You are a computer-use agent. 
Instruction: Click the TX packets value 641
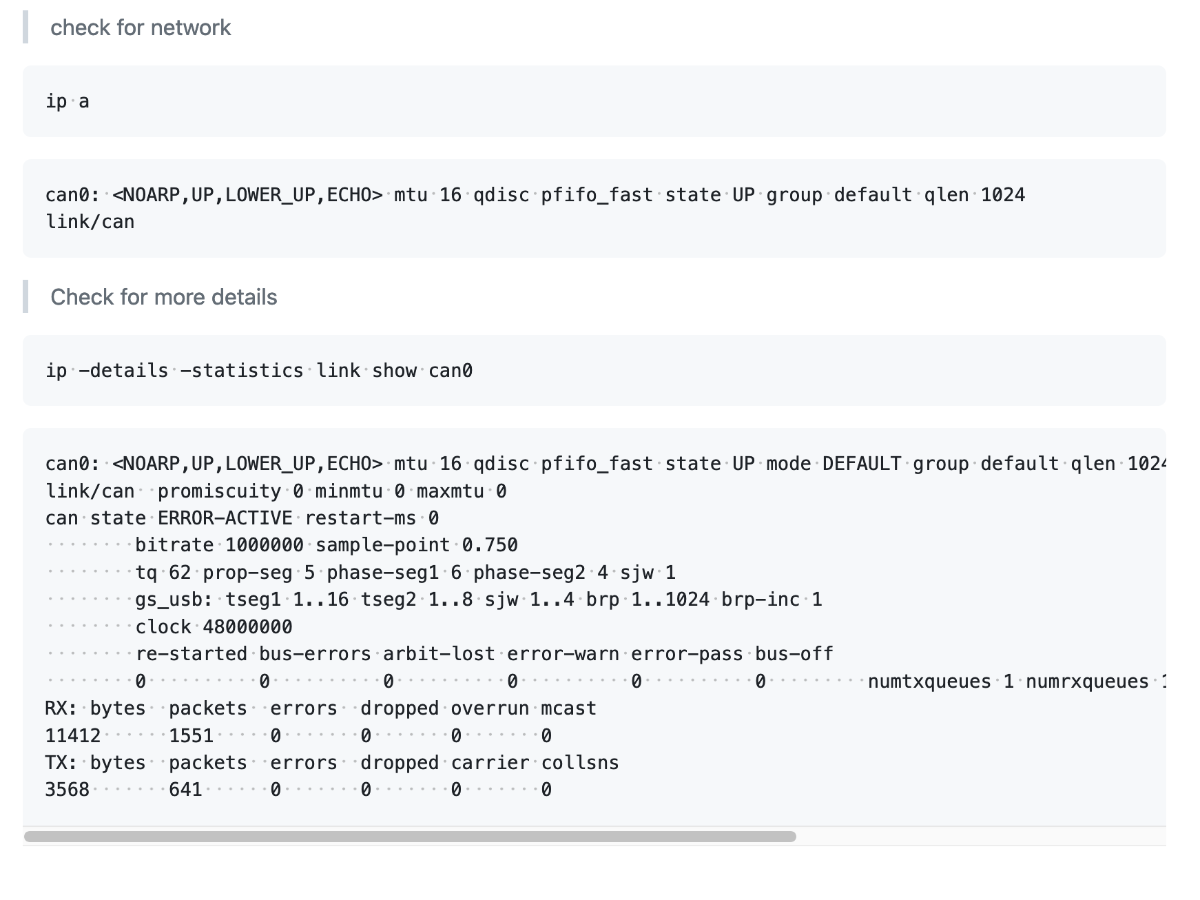185,790
